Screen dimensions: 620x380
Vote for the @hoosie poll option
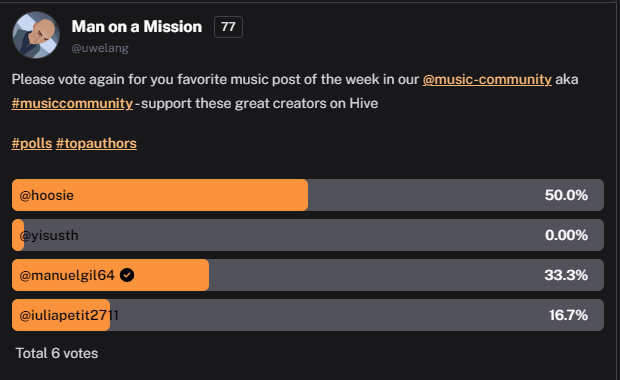pos(308,195)
